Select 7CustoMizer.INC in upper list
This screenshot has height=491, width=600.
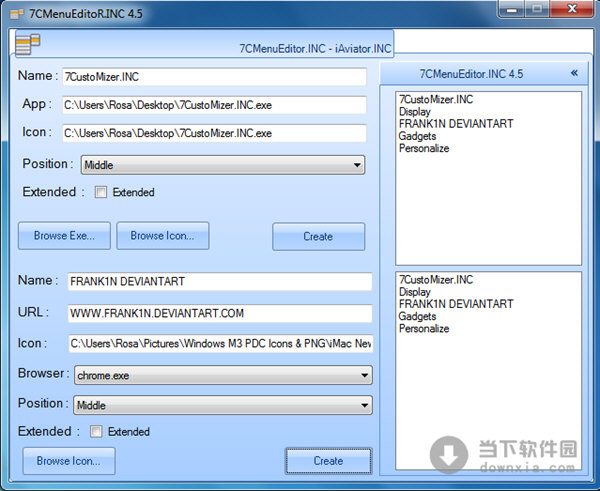coord(436,100)
